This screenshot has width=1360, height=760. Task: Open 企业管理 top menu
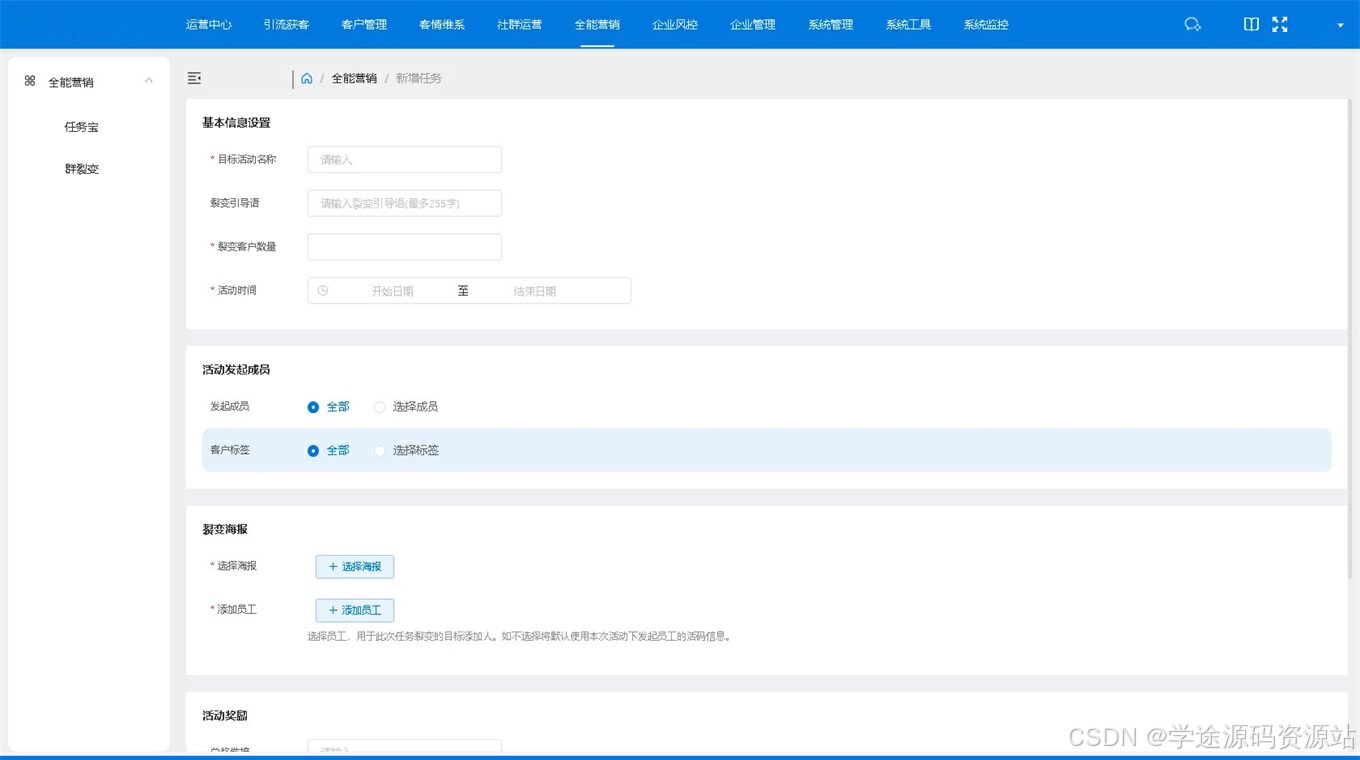point(753,25)
